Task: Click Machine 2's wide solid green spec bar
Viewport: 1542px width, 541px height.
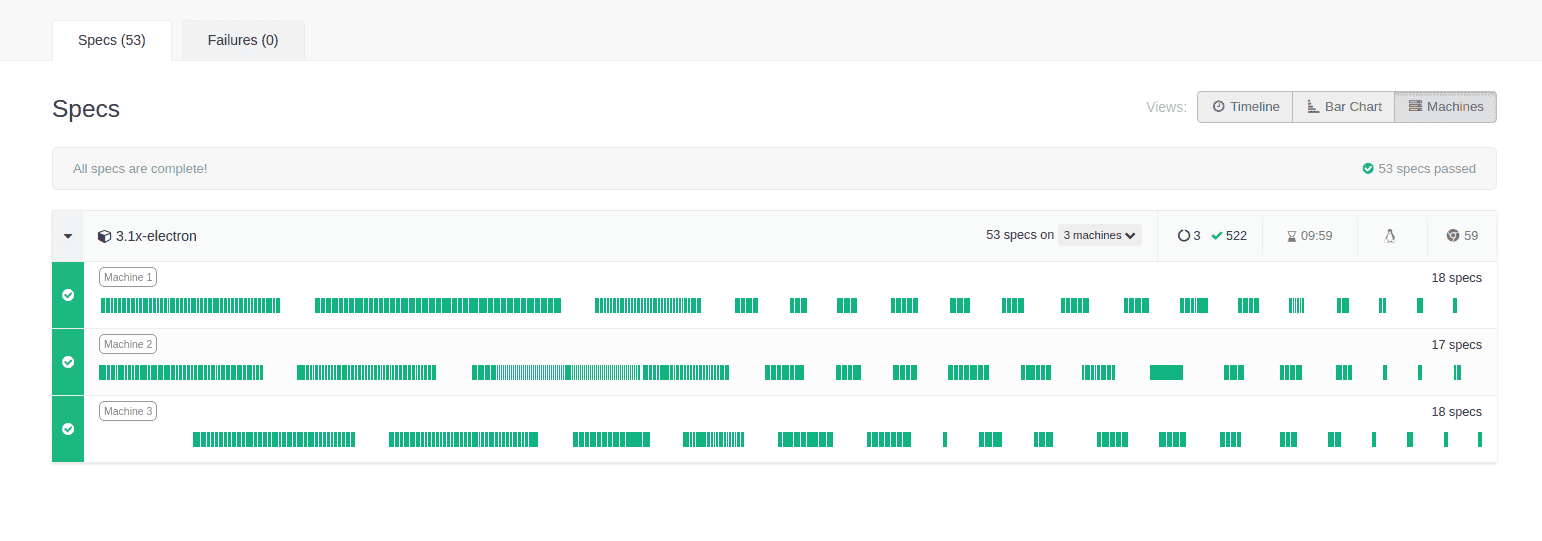Action: [1166, 372]
